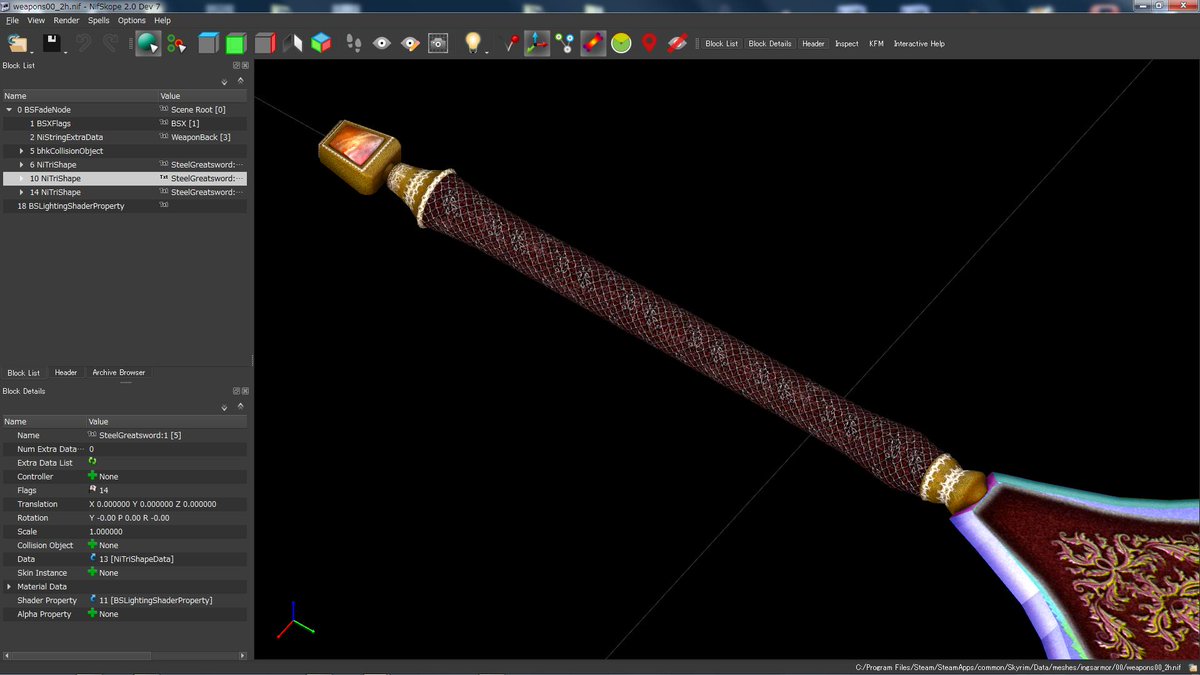Expand the 5 bhkCollisionObject node
The height and width of the screenshot is (675, 1200).
21,151
